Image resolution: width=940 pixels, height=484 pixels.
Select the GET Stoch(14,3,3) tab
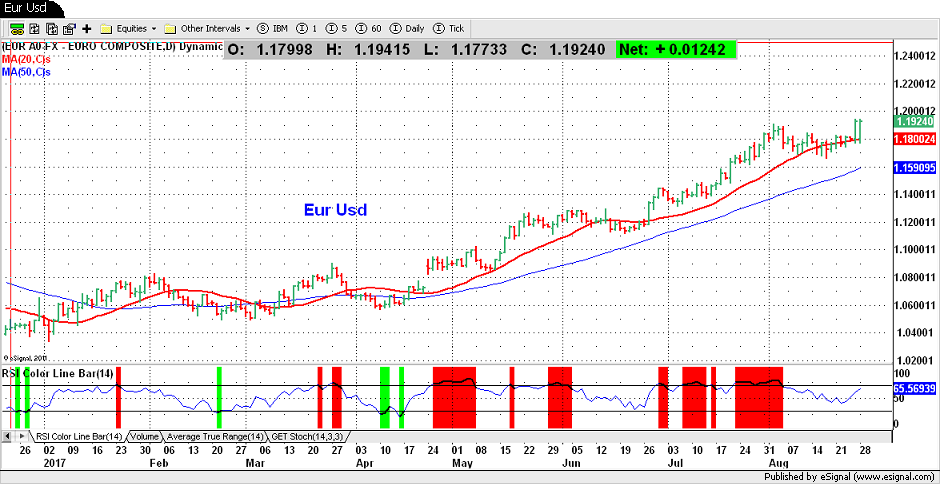click(307, 437)
